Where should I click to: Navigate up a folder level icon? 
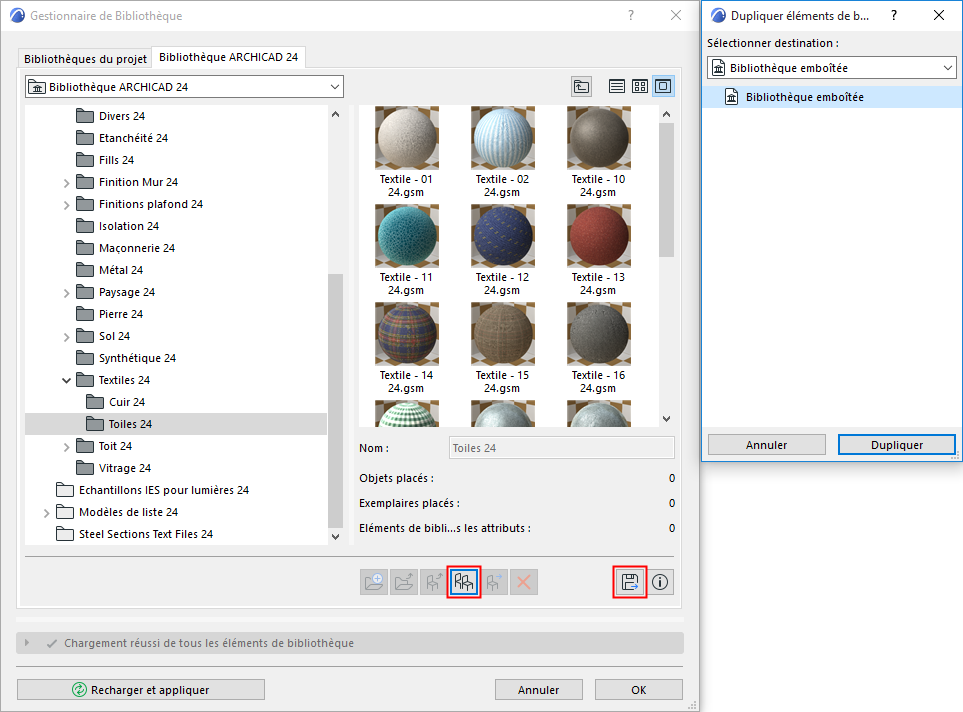coord(581,86)
